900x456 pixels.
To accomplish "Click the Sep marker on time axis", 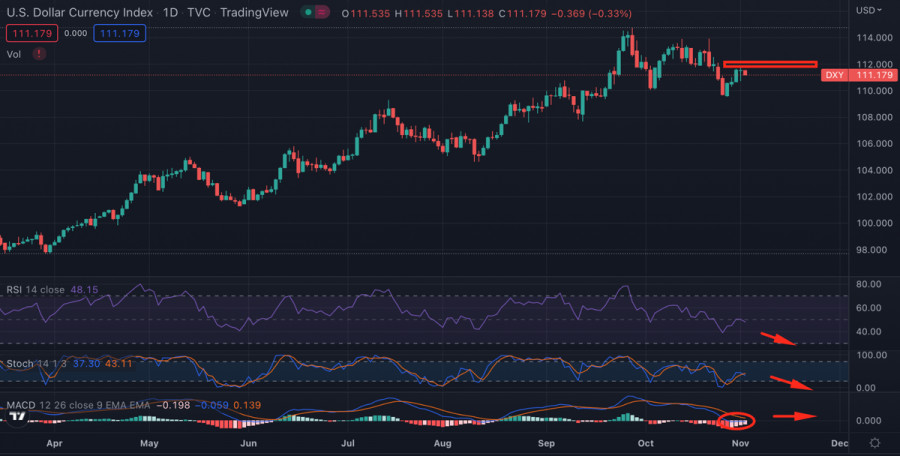I will (x=546, y=442).
